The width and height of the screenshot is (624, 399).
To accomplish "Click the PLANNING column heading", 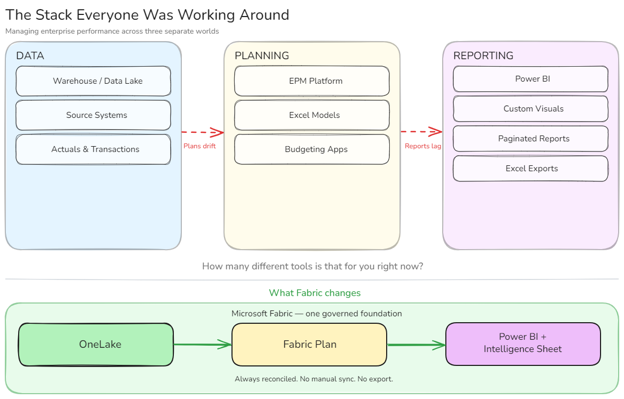I will 262,56.
